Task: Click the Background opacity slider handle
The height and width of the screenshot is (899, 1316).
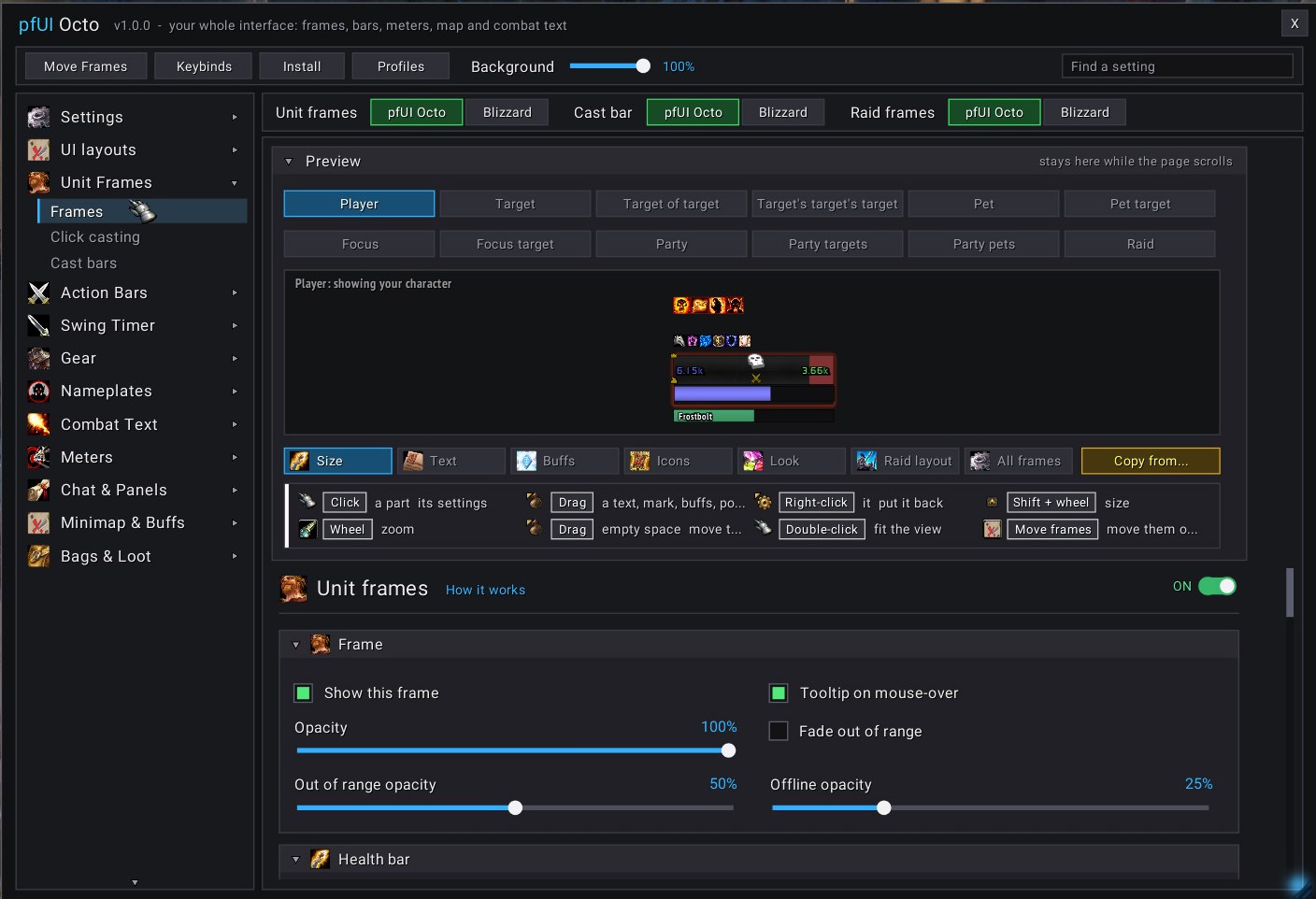Action: click(643, 65)
